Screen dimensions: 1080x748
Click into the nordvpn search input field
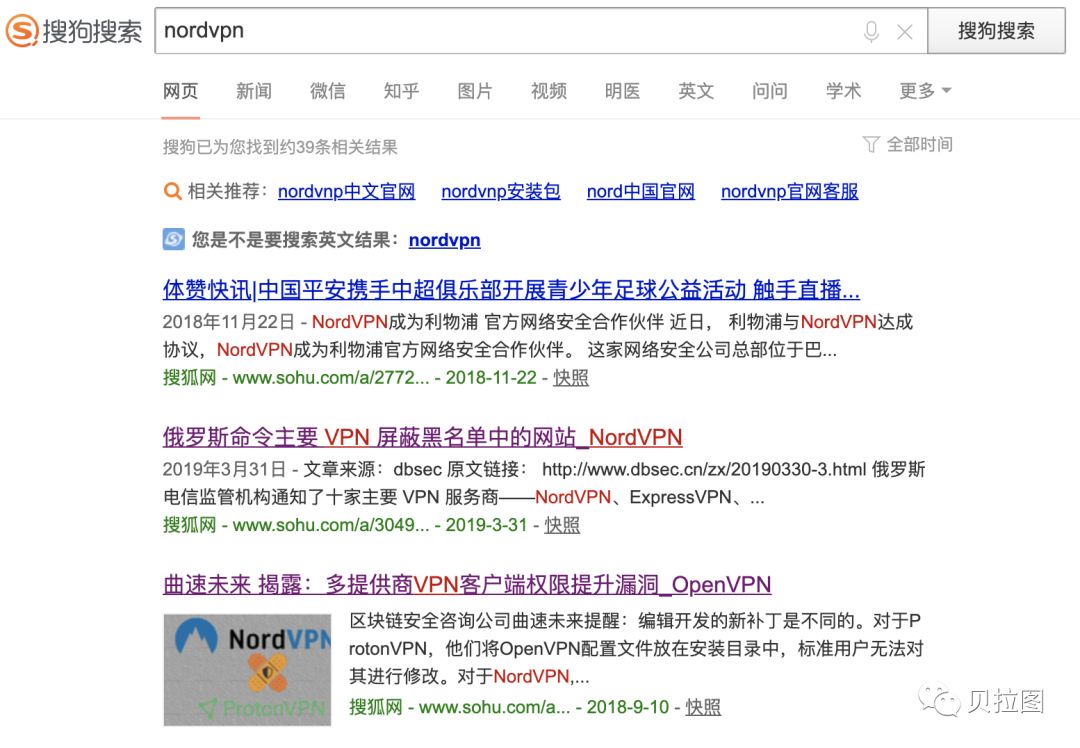(x=500, y=31)
